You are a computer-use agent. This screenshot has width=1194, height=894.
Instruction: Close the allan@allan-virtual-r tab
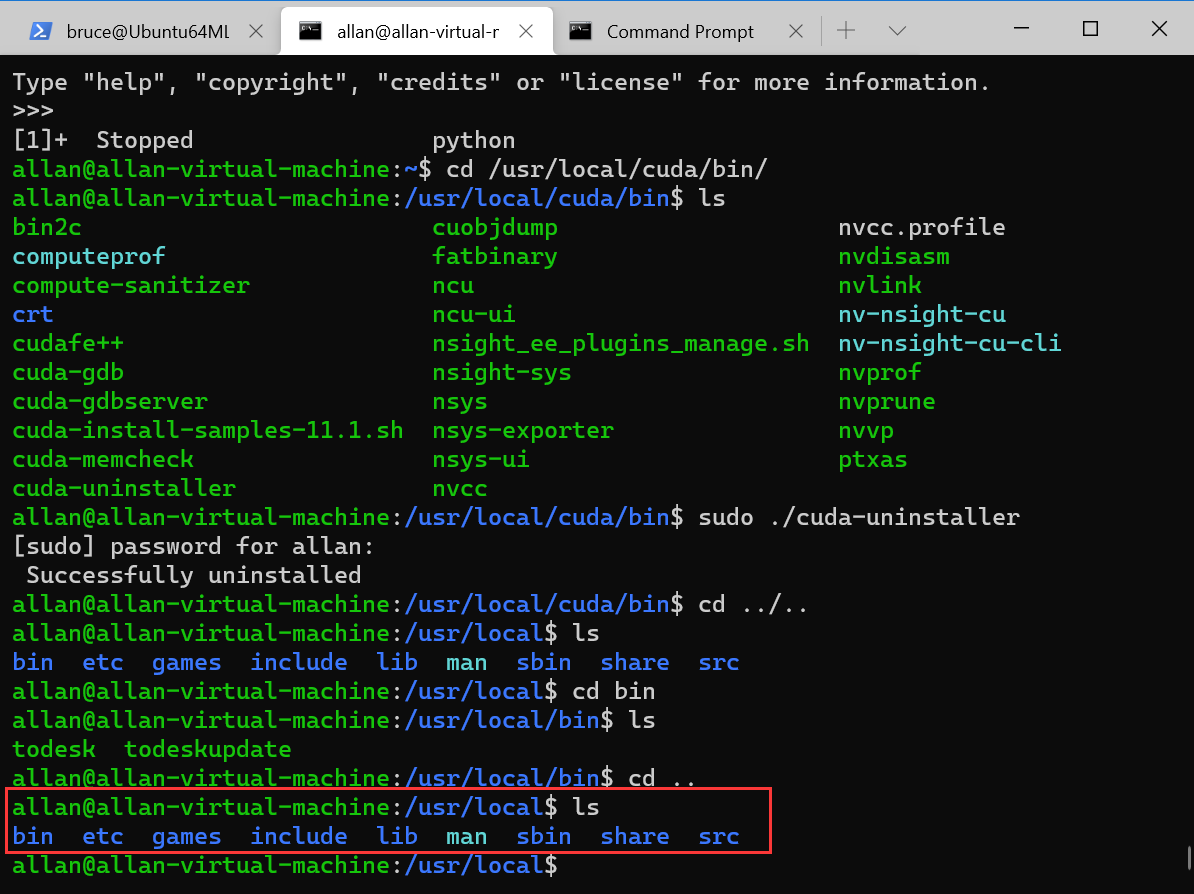526,31
